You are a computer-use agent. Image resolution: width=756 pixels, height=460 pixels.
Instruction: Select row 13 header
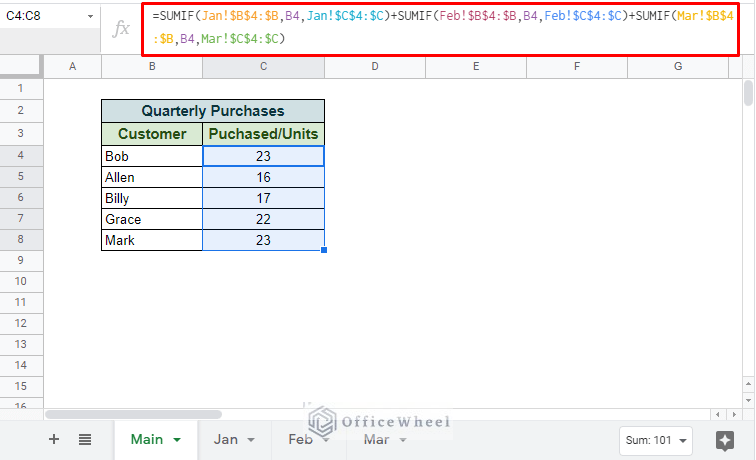(x=21, y=344)
